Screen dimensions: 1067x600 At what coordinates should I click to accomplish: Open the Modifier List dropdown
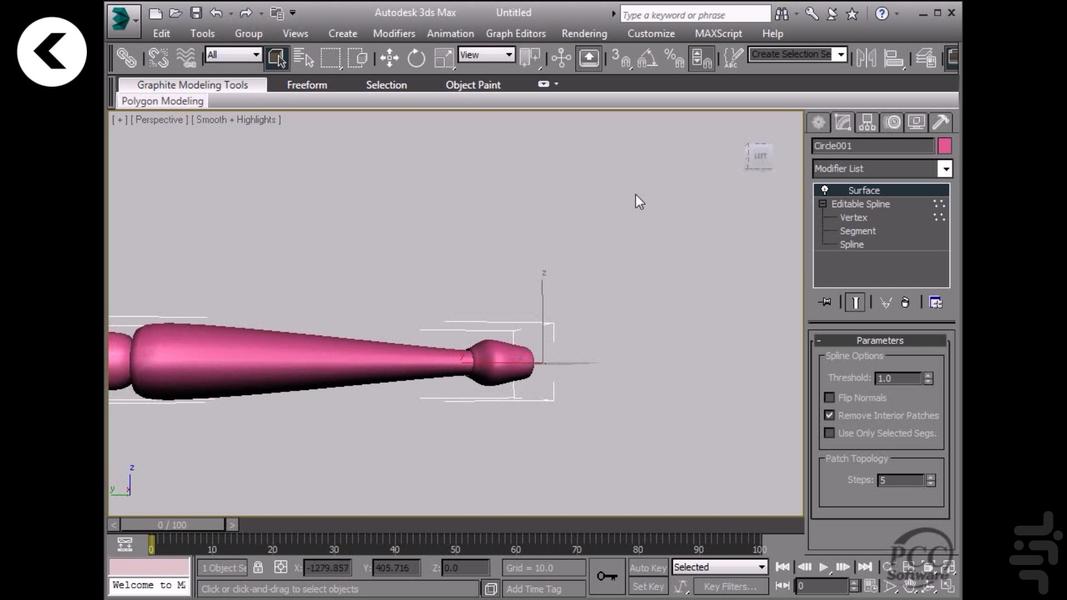(x=944, y=169)
